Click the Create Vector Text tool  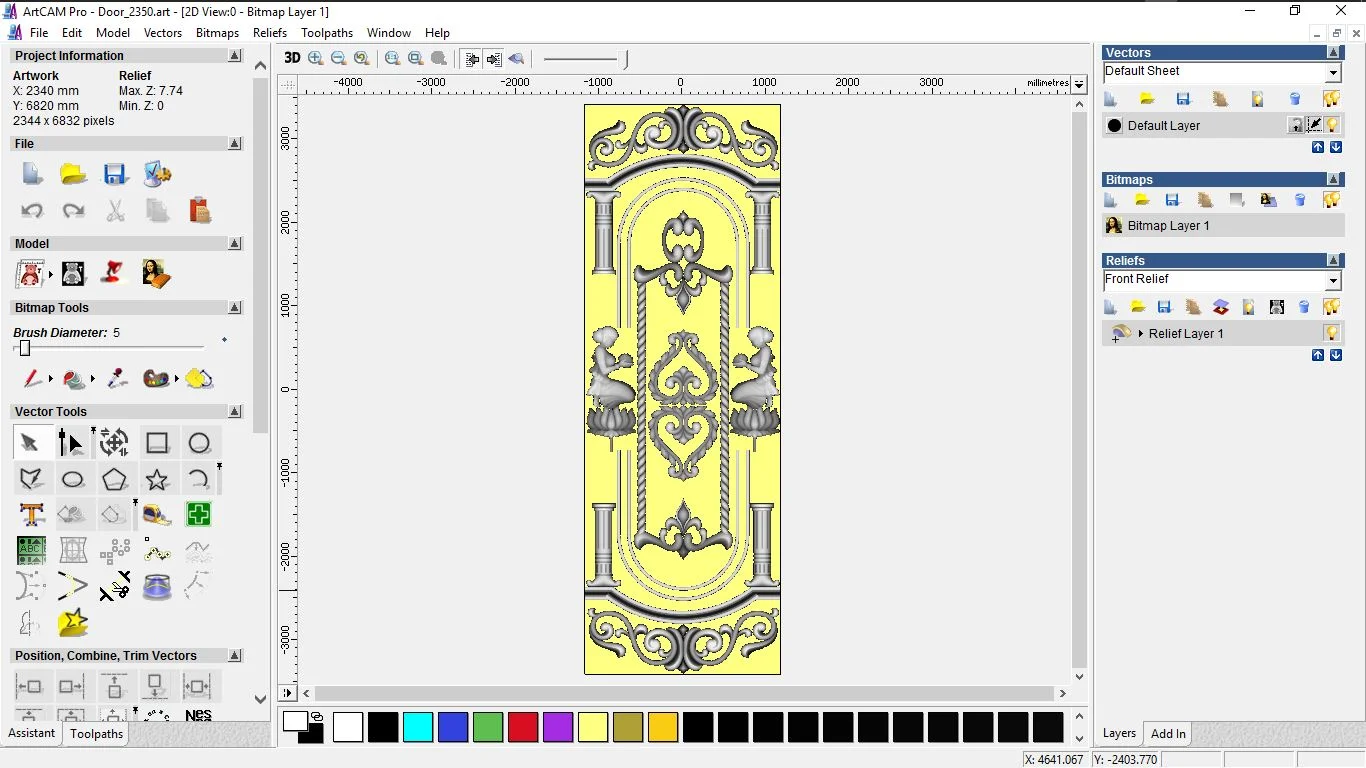[x=31, y=515]
